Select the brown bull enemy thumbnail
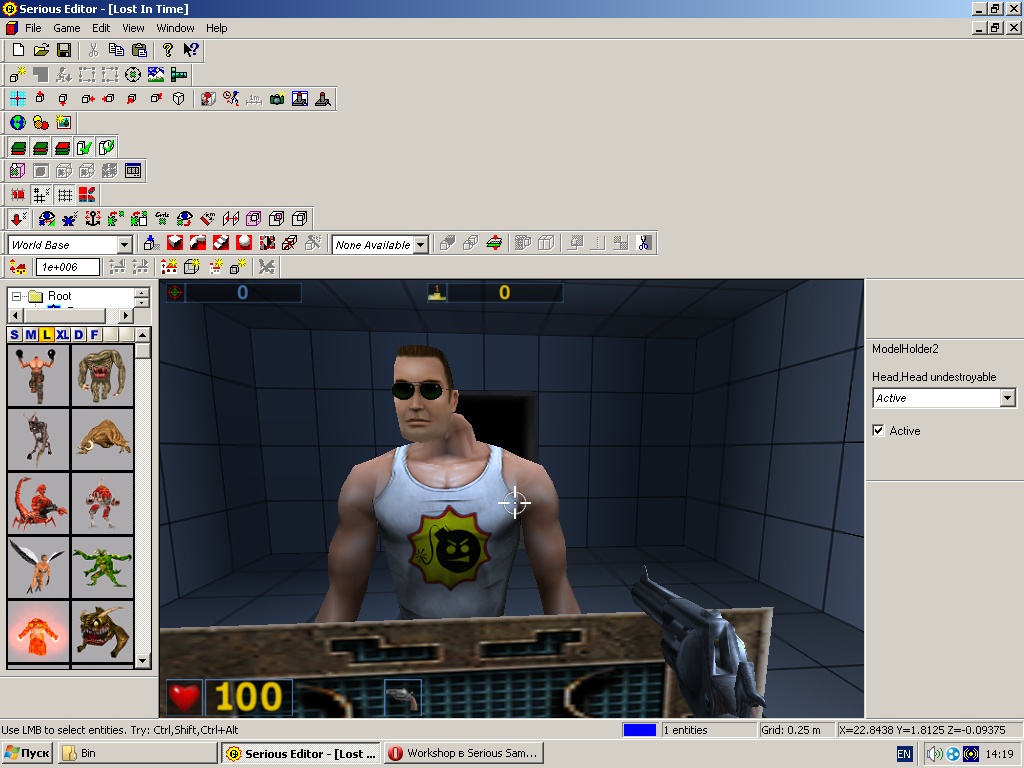This screenshot has width=1024, height=768. tap(103, 440)
